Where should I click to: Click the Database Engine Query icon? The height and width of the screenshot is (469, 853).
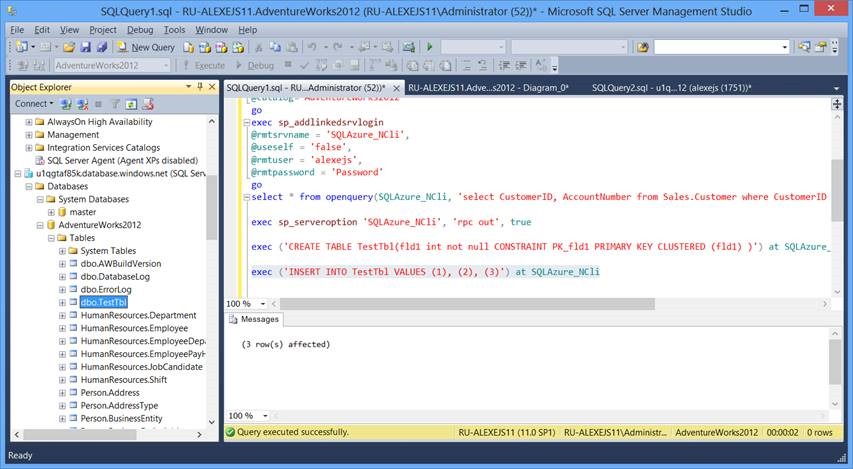(x=188, y=47)
